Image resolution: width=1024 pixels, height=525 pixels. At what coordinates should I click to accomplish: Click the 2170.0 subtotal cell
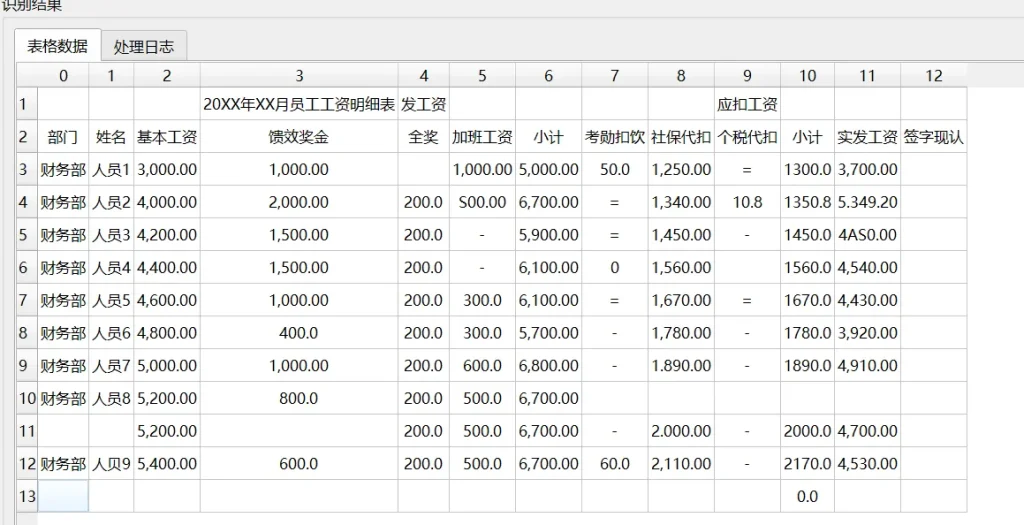[x=807, y=464]
